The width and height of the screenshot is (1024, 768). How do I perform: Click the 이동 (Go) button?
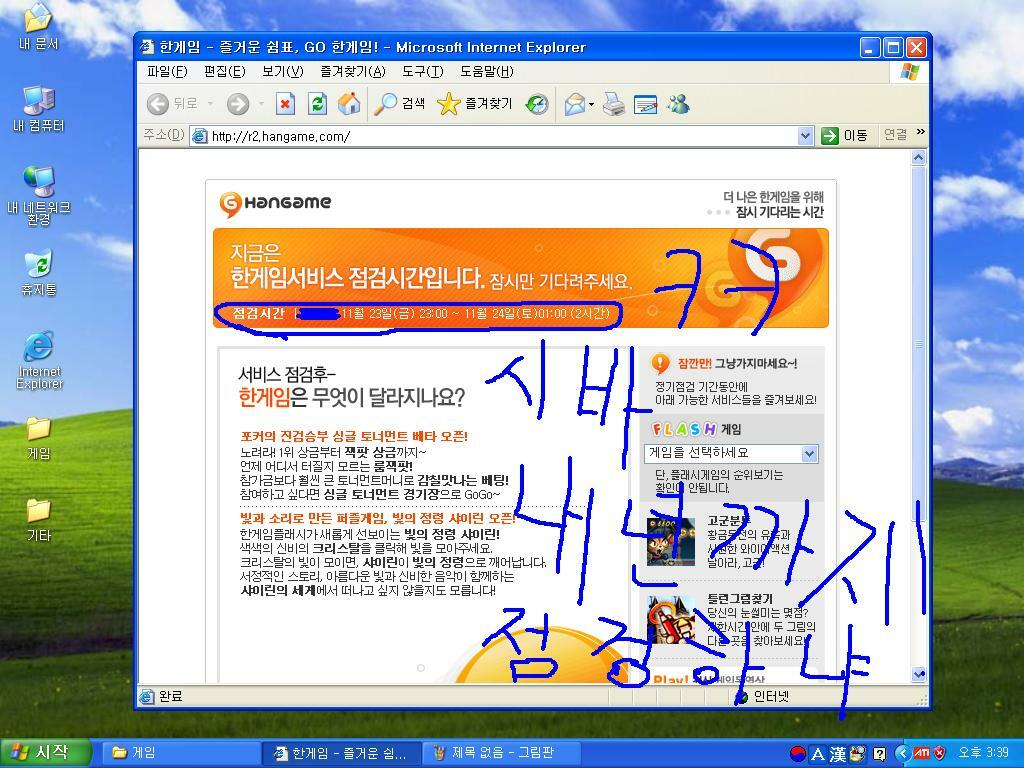844,136
